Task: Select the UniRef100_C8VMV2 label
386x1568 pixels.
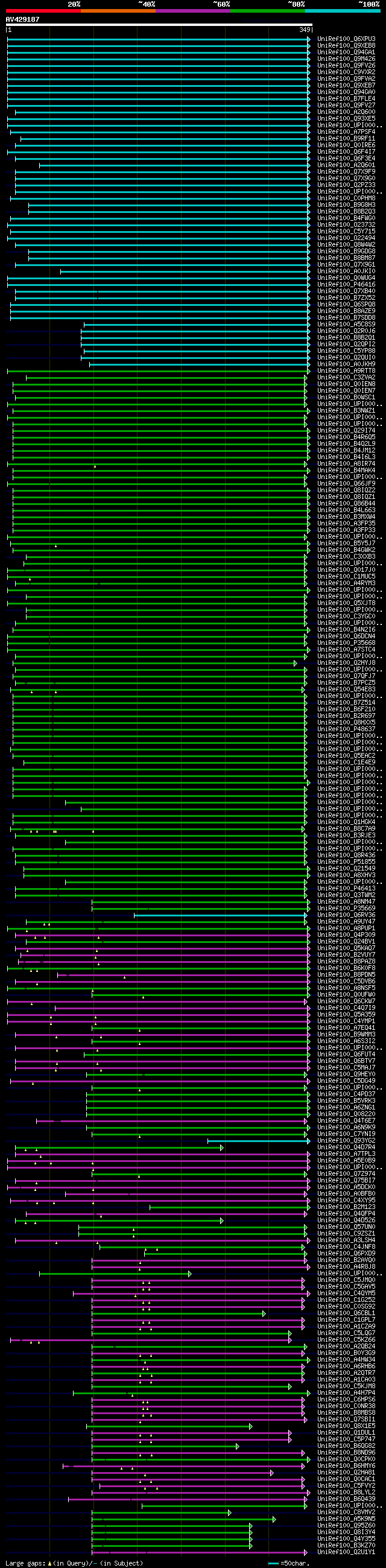Action: tap(346, 1512)
